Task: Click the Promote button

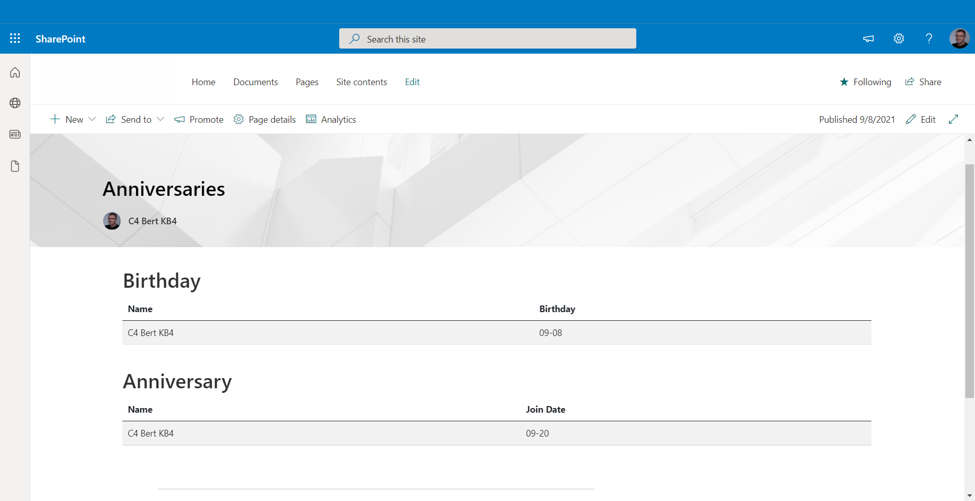Action: [199, 119]
